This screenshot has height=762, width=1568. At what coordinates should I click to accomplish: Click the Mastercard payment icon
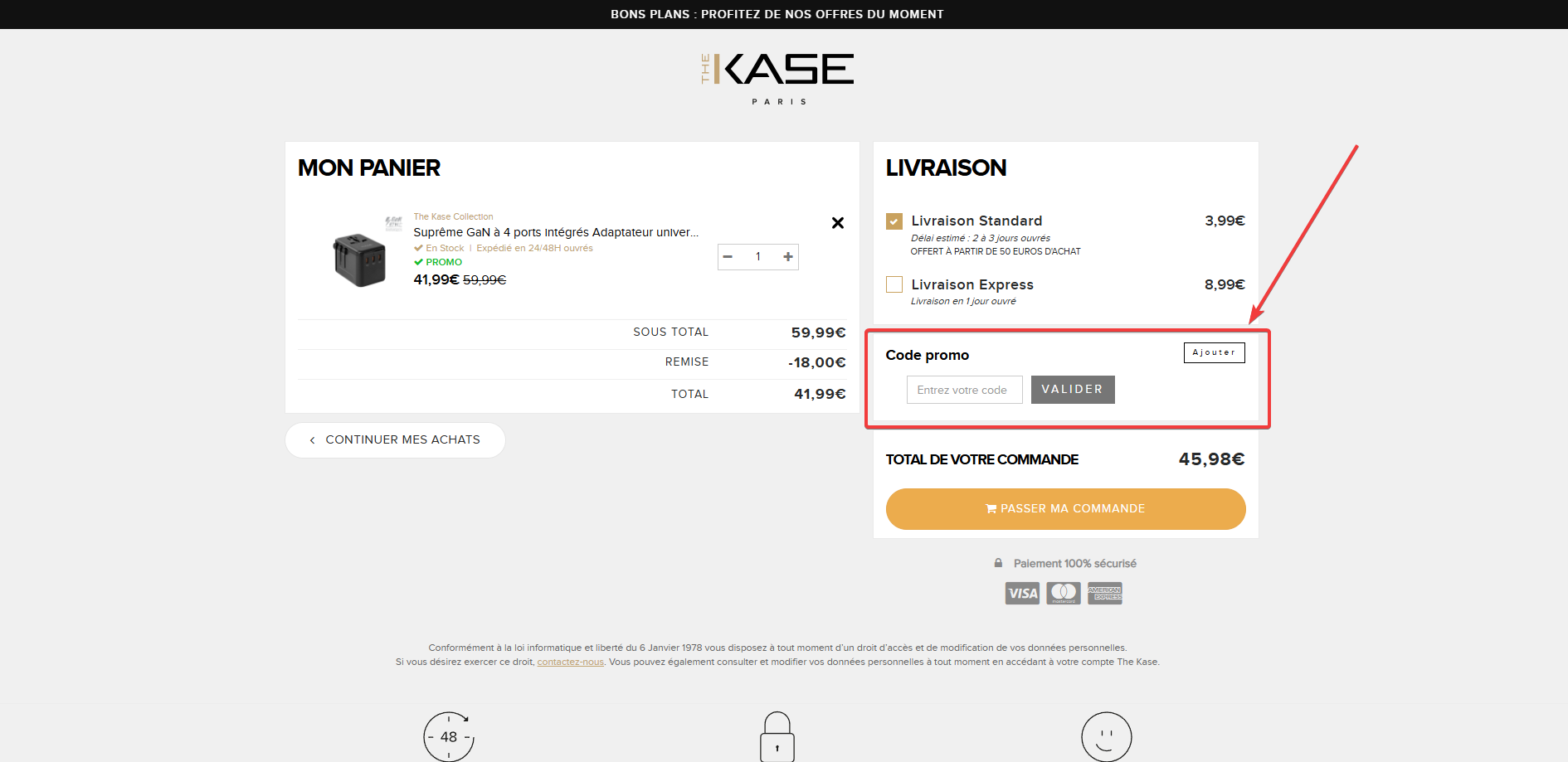1064,593
